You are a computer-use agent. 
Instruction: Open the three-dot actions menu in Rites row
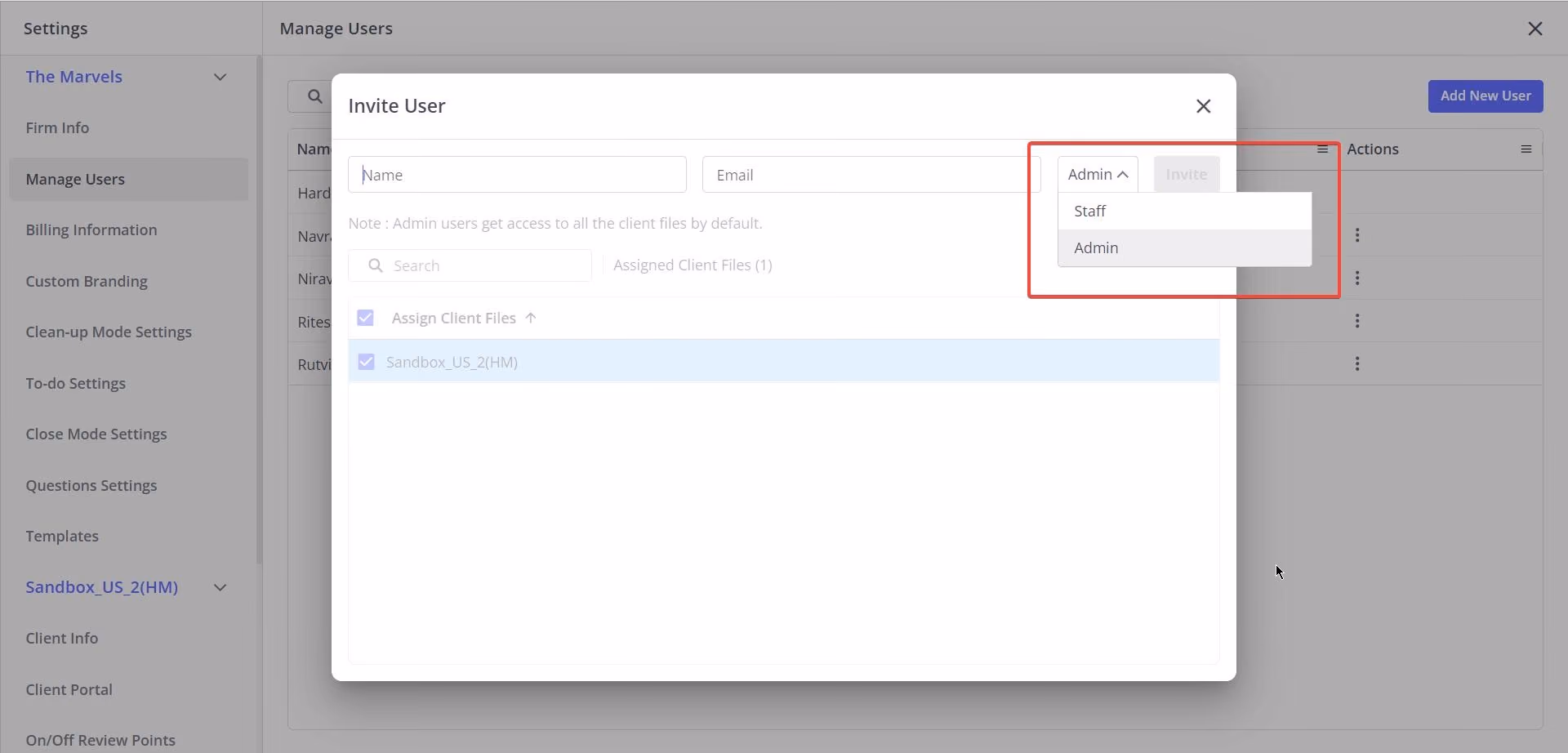coord(1357,321)
